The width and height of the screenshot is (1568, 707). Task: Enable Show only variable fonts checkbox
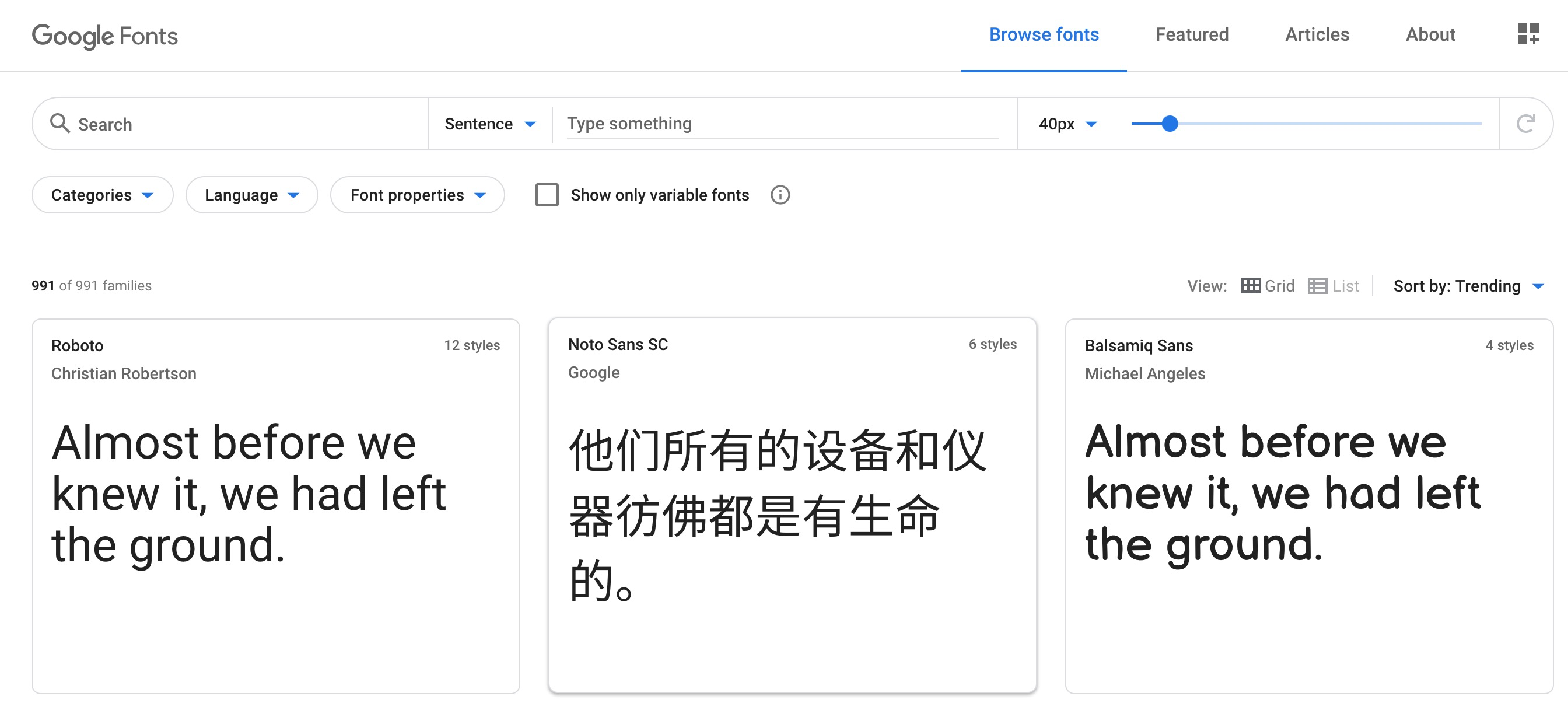point(547,195)
